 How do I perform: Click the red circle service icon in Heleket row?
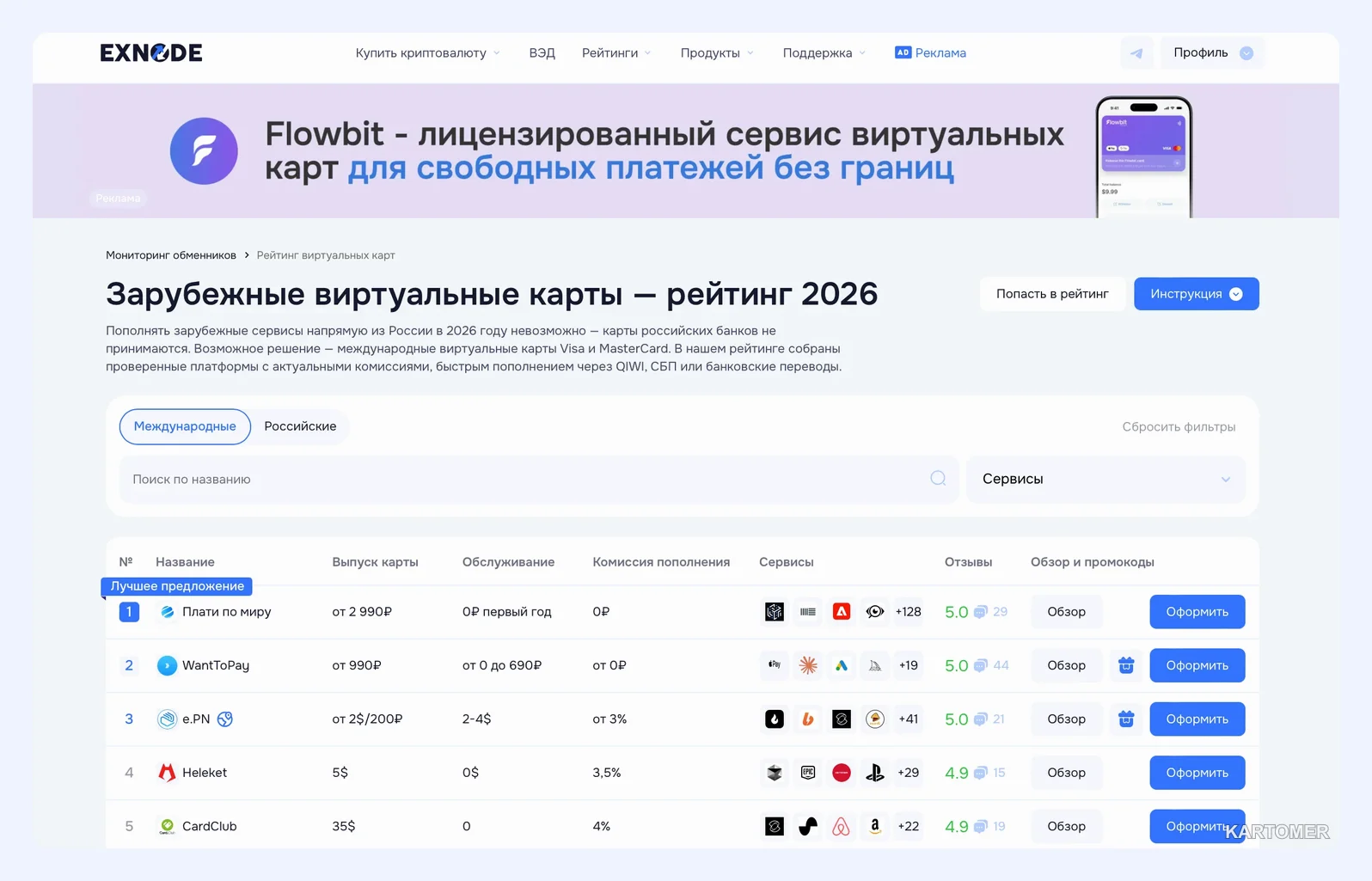pos(842,773)
